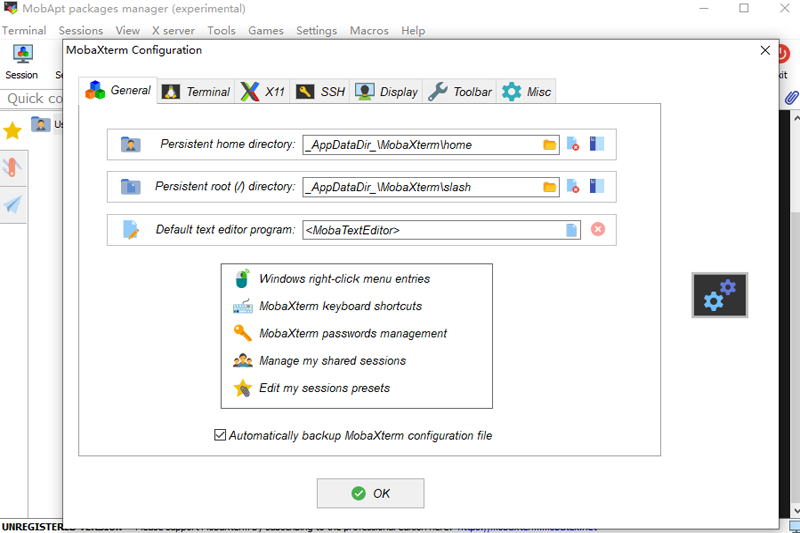The width and height of the screenshot is (800, 533).
Task: Open the Settings menu
Action: tap(316, 31)
